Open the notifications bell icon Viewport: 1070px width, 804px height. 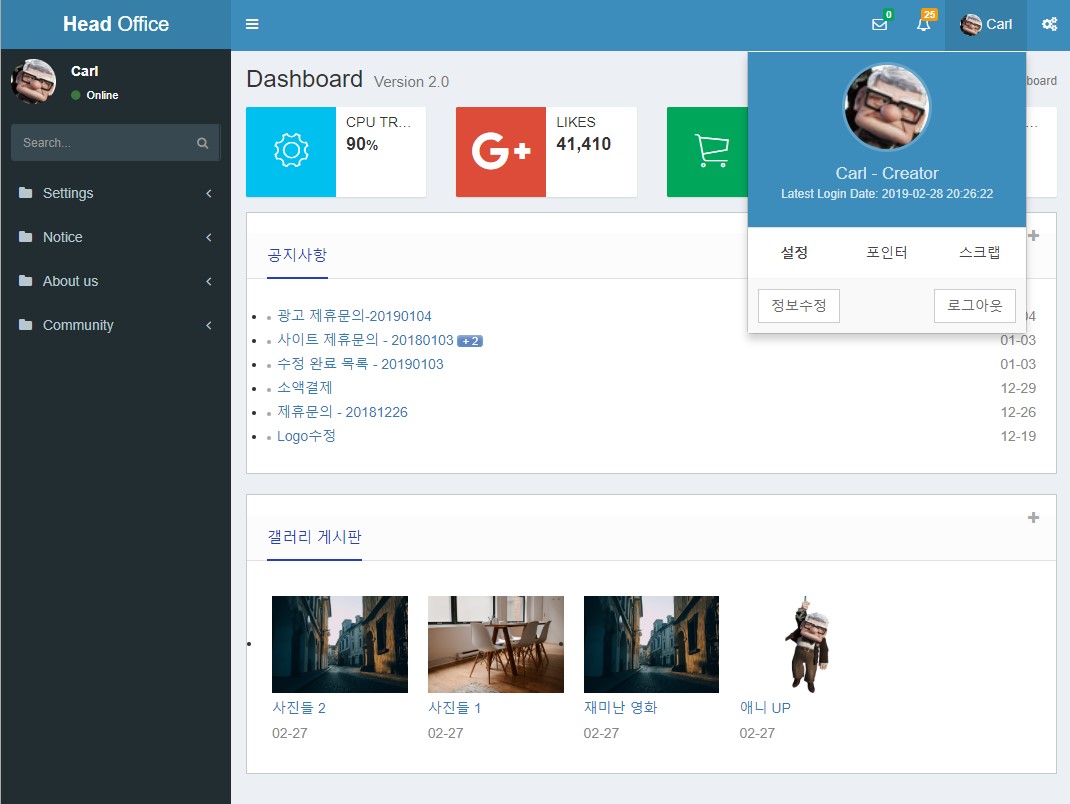(x=923, y=25)
